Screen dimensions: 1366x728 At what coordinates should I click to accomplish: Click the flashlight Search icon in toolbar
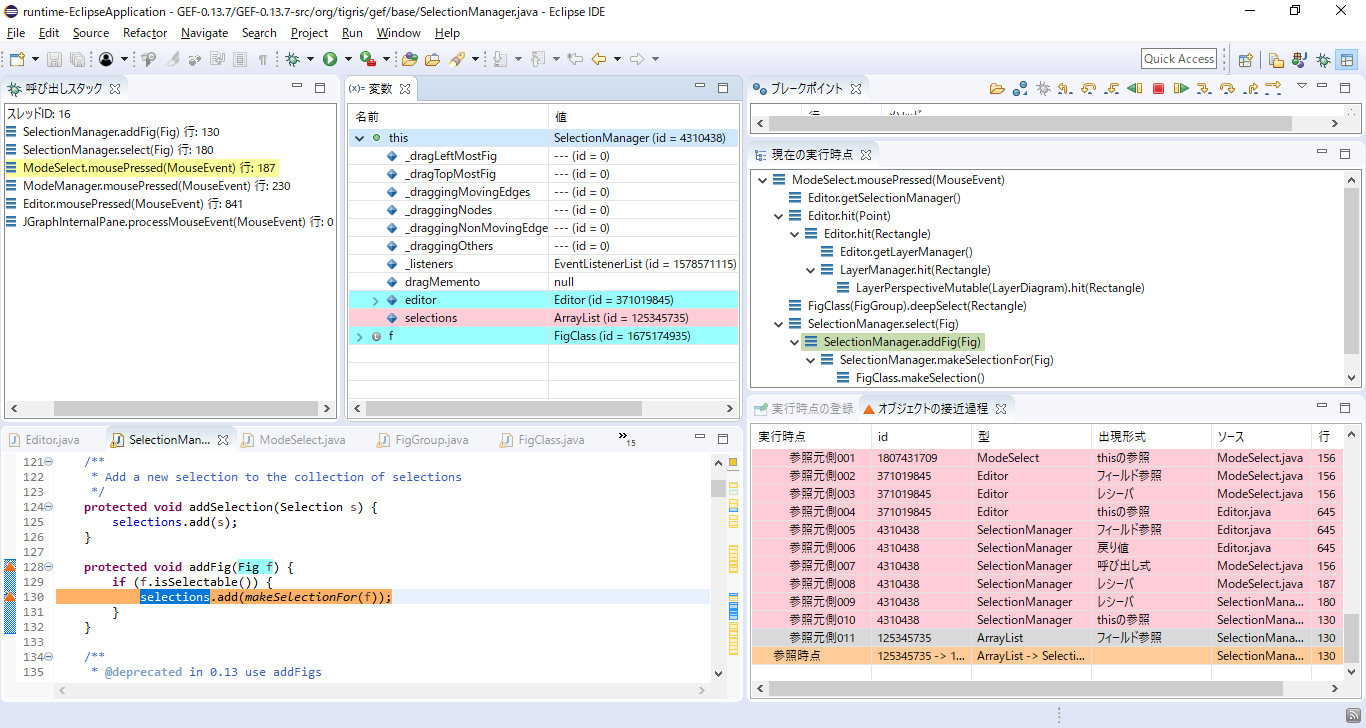click(x=456, y=59)
